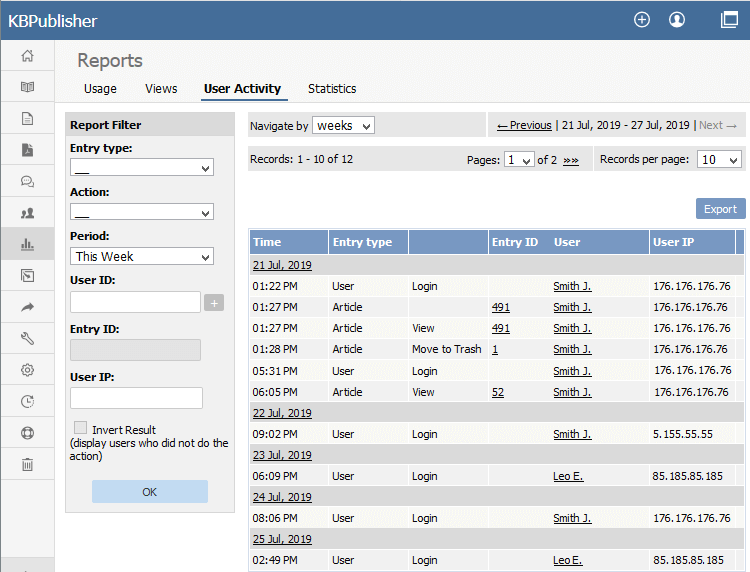Open the Records per page dropdown
Viewport: 750px width, 572px height.
pos(719,159)
